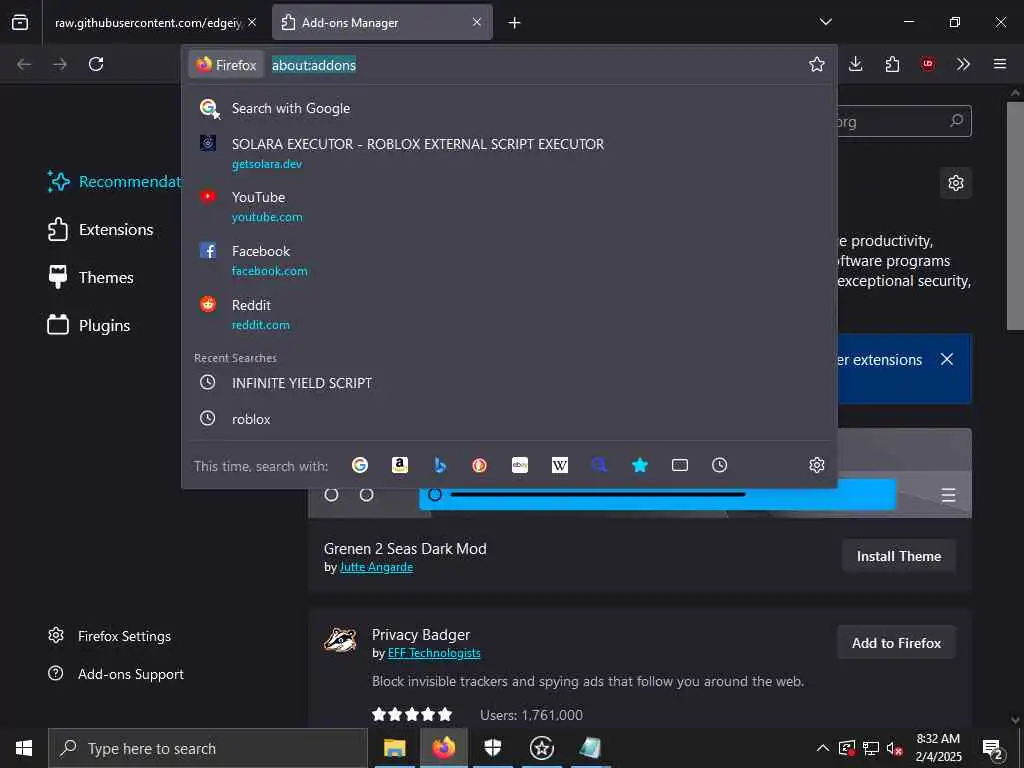1024x768 pixels.
Task: Open Reddit suggestion
Action: click(x=509, y=314)
